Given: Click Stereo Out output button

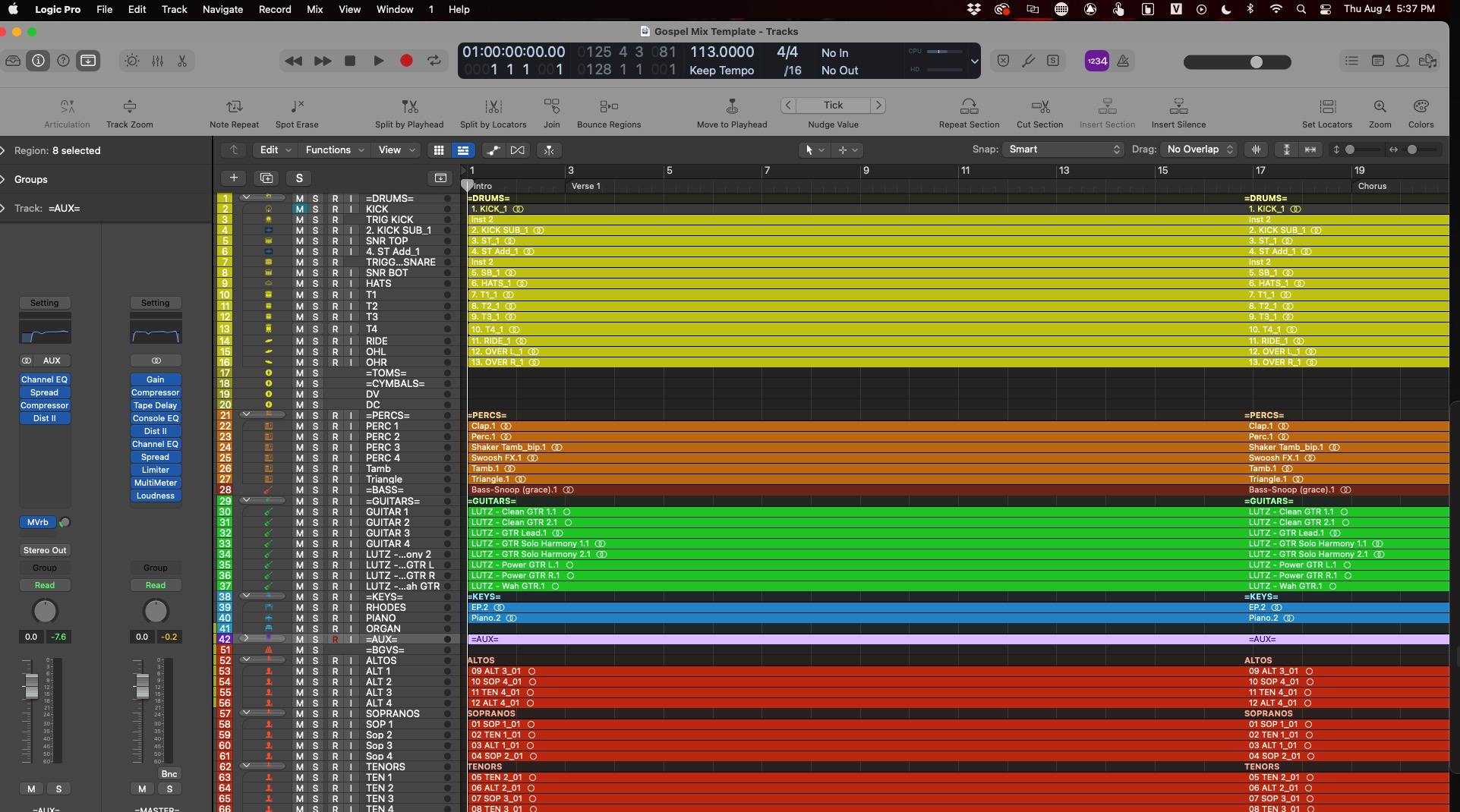Looking at the screenshot, I should coord(45,550).
